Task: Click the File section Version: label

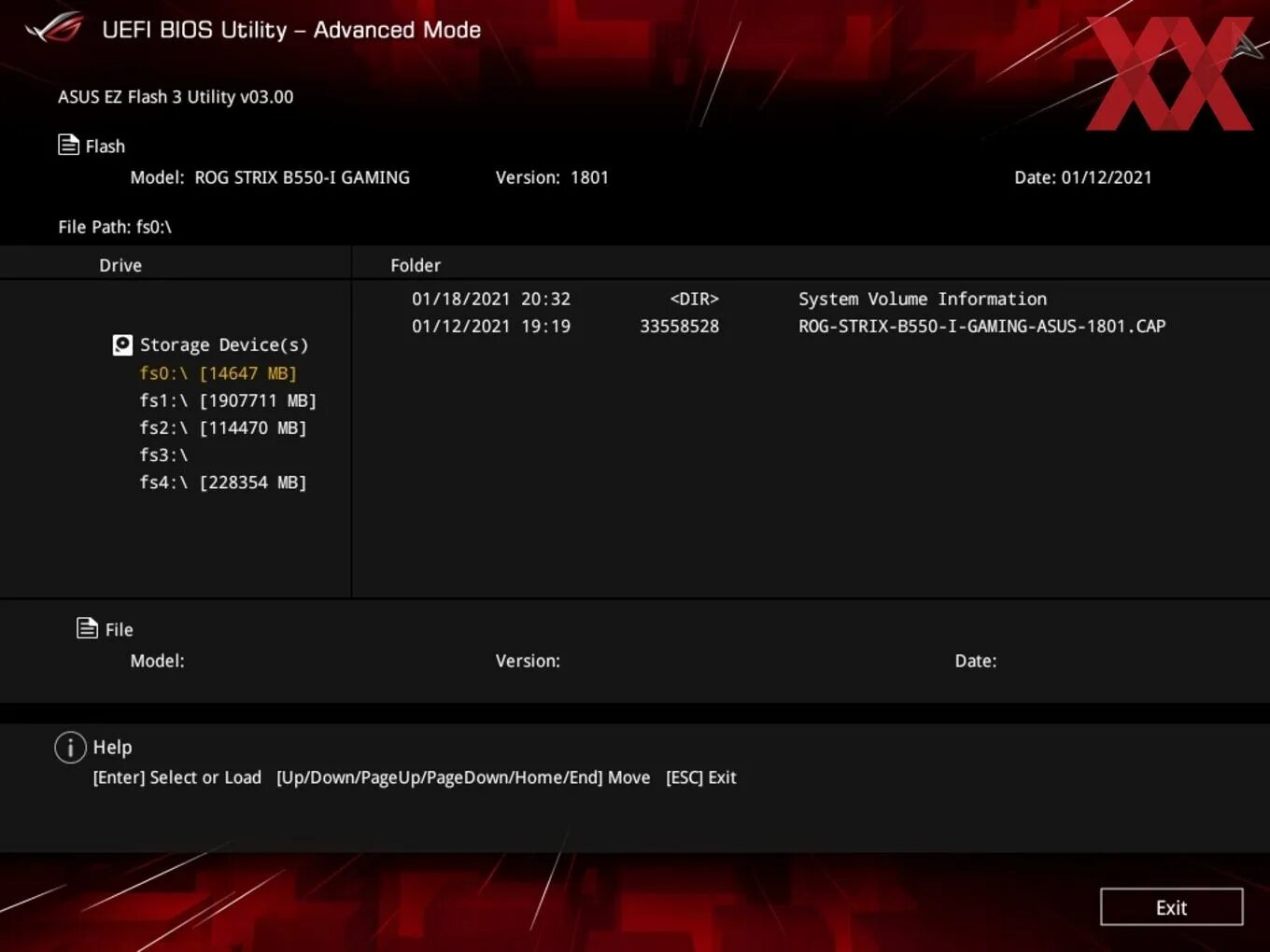Action: click(528, 661)
